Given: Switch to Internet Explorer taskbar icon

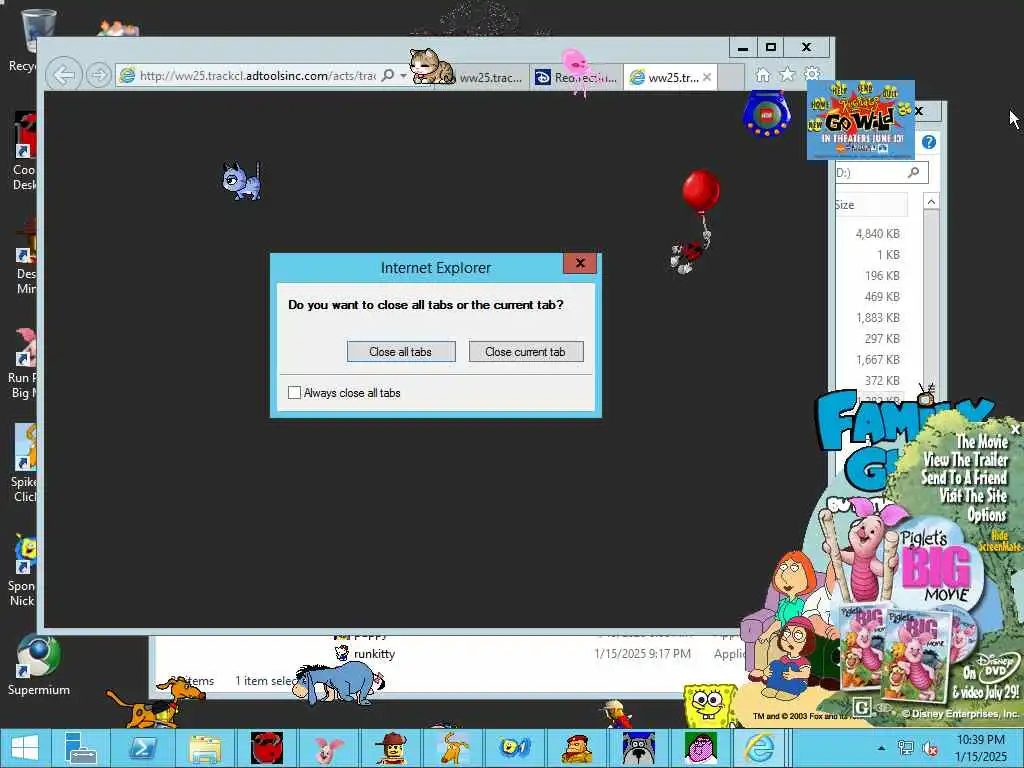Looking at the screenshot, I should click(759, 748).
